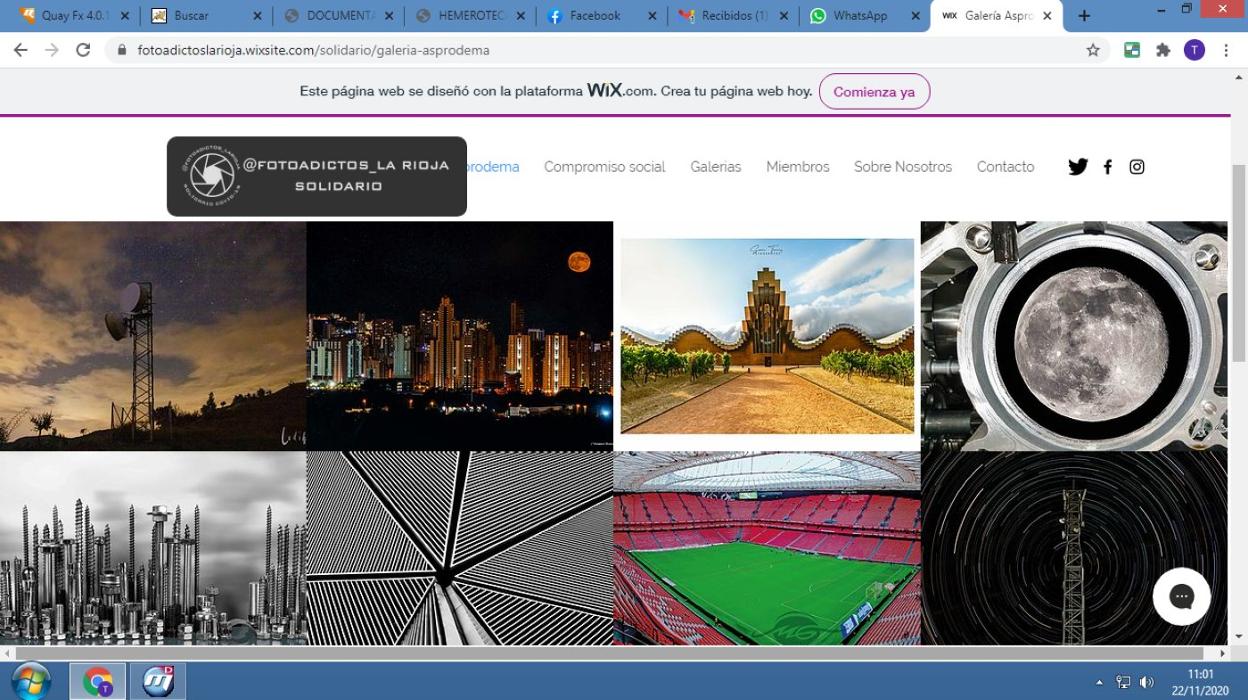Open the Chrome extensions puzzle icon
The image size is (1248, 700).
[x=1163, y=50]
